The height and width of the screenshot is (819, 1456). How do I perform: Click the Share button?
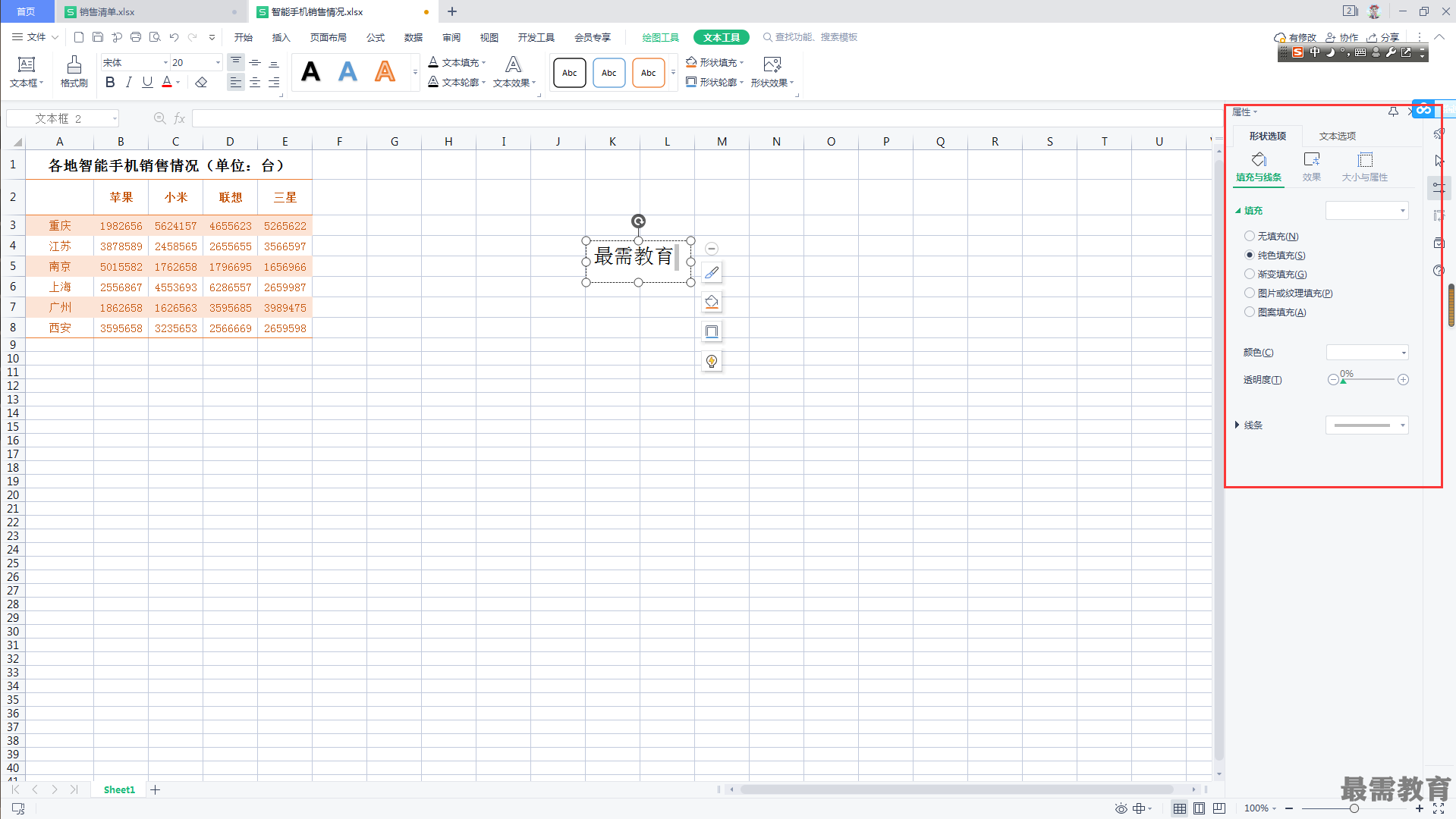(x=1383, y=37)
